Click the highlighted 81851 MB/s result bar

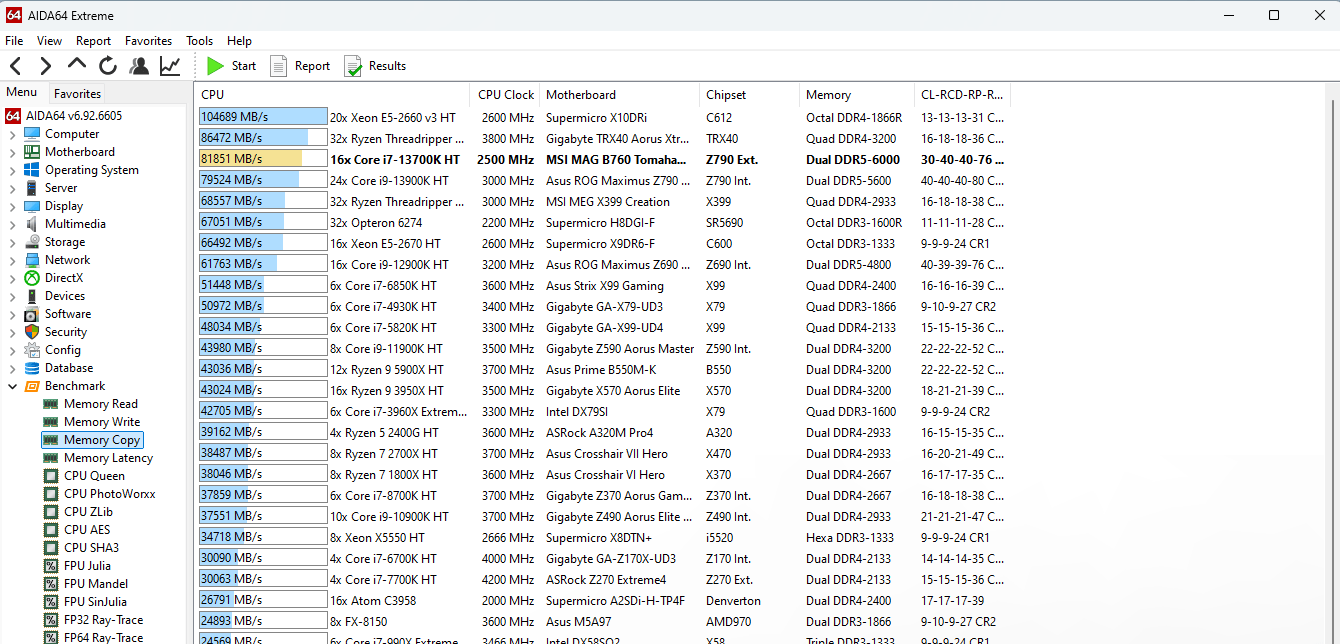[263, 159]
